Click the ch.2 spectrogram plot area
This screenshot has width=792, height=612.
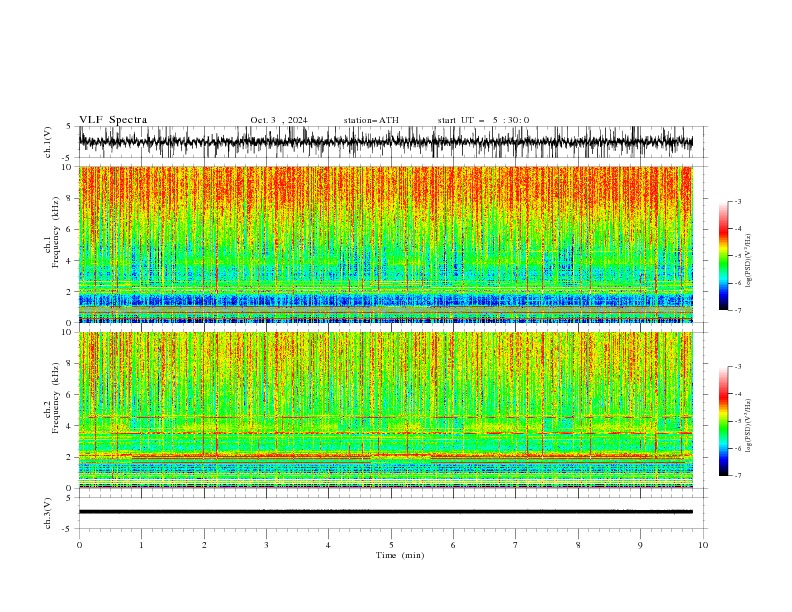click(x=385, y=410)
